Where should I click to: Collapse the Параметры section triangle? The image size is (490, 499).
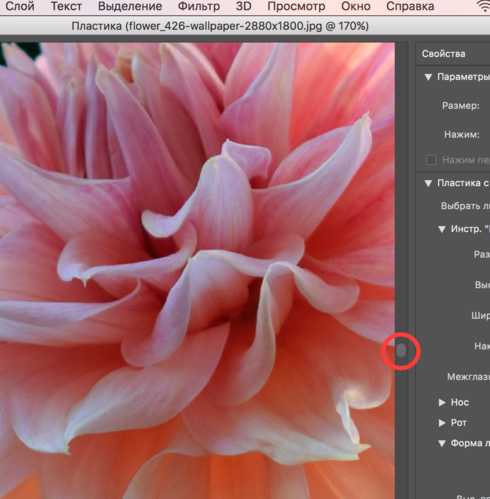(428, 77)
